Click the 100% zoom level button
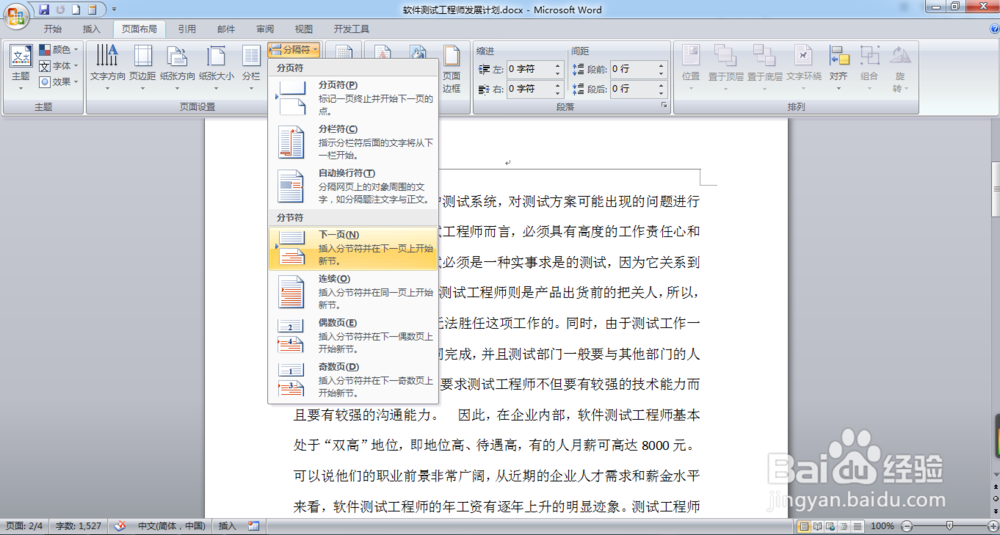This screenshot has width=1000, height=535. (x=882, y=526)
